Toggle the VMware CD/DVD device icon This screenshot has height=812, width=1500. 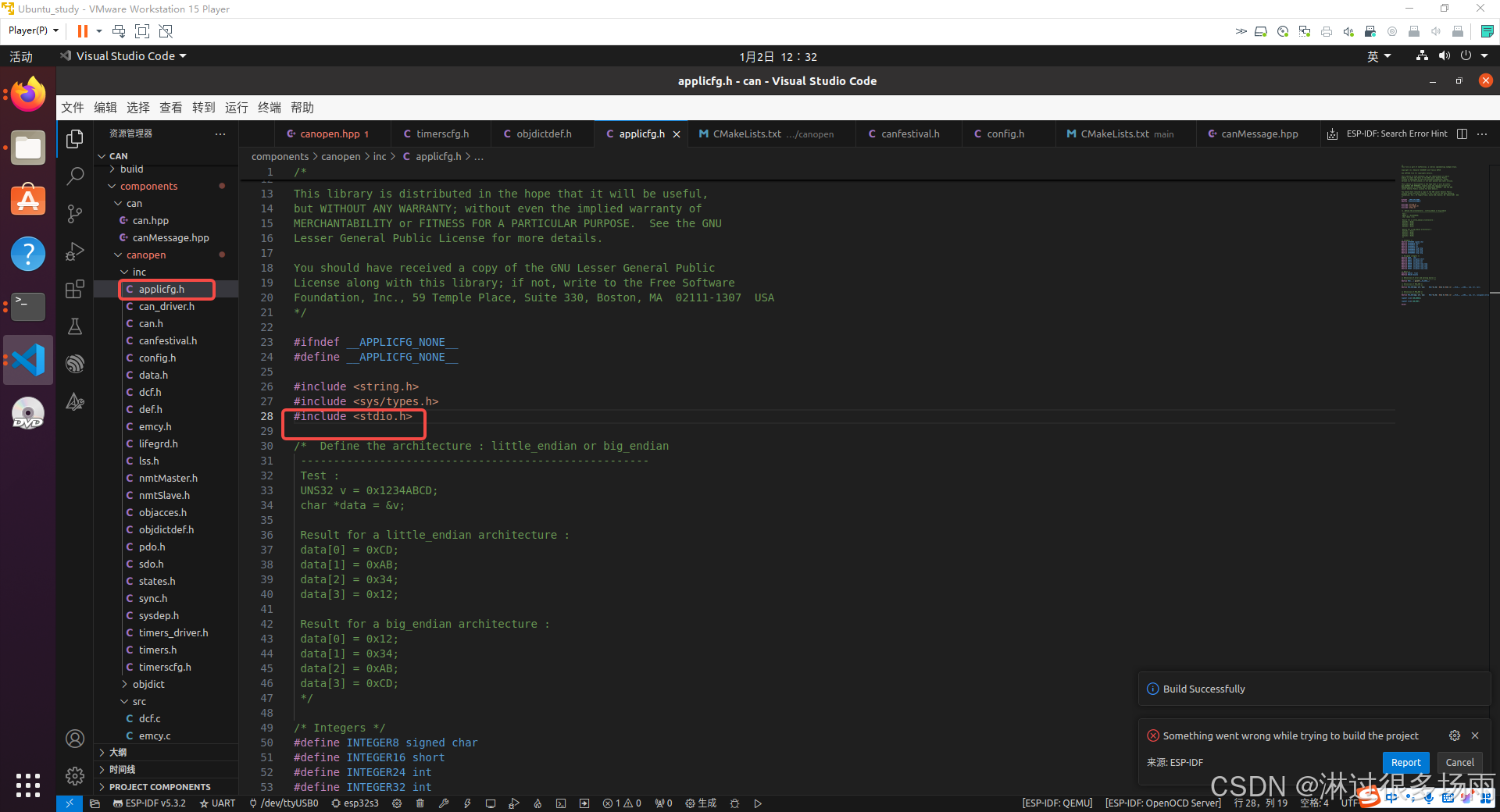1283,32
